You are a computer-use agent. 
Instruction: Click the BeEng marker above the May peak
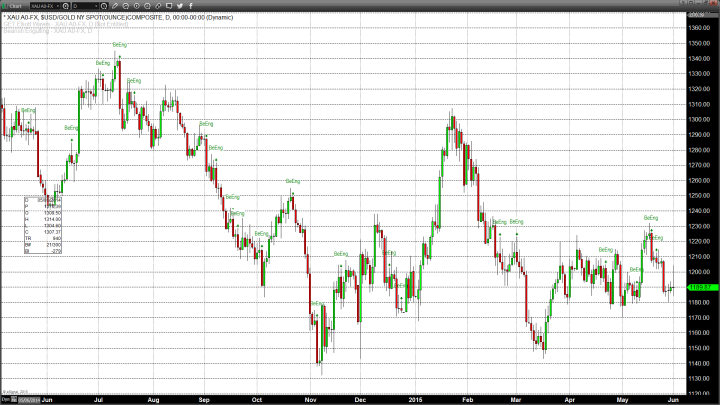pos(651,218)
